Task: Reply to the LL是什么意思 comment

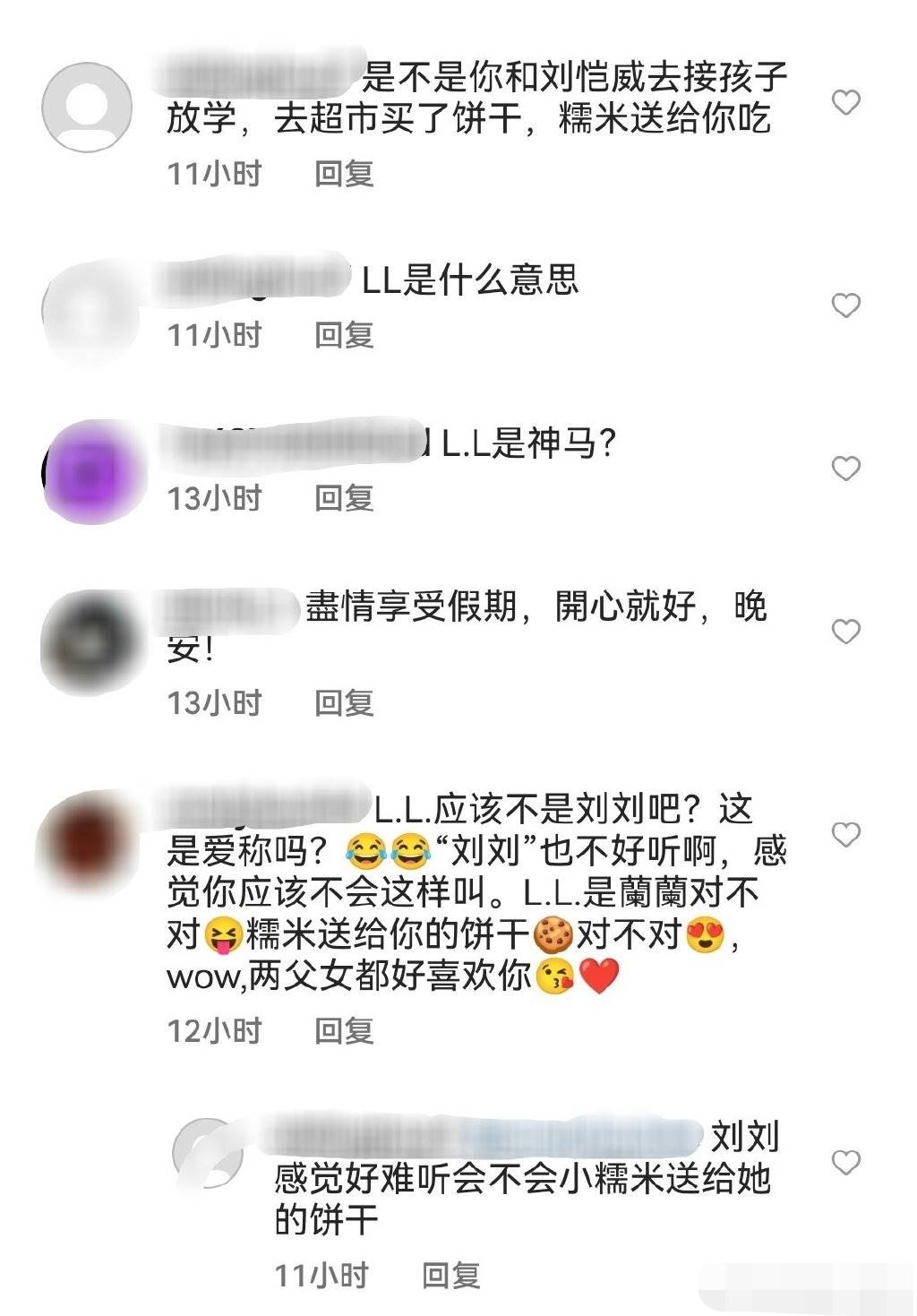Action: [x=344, y=336]
